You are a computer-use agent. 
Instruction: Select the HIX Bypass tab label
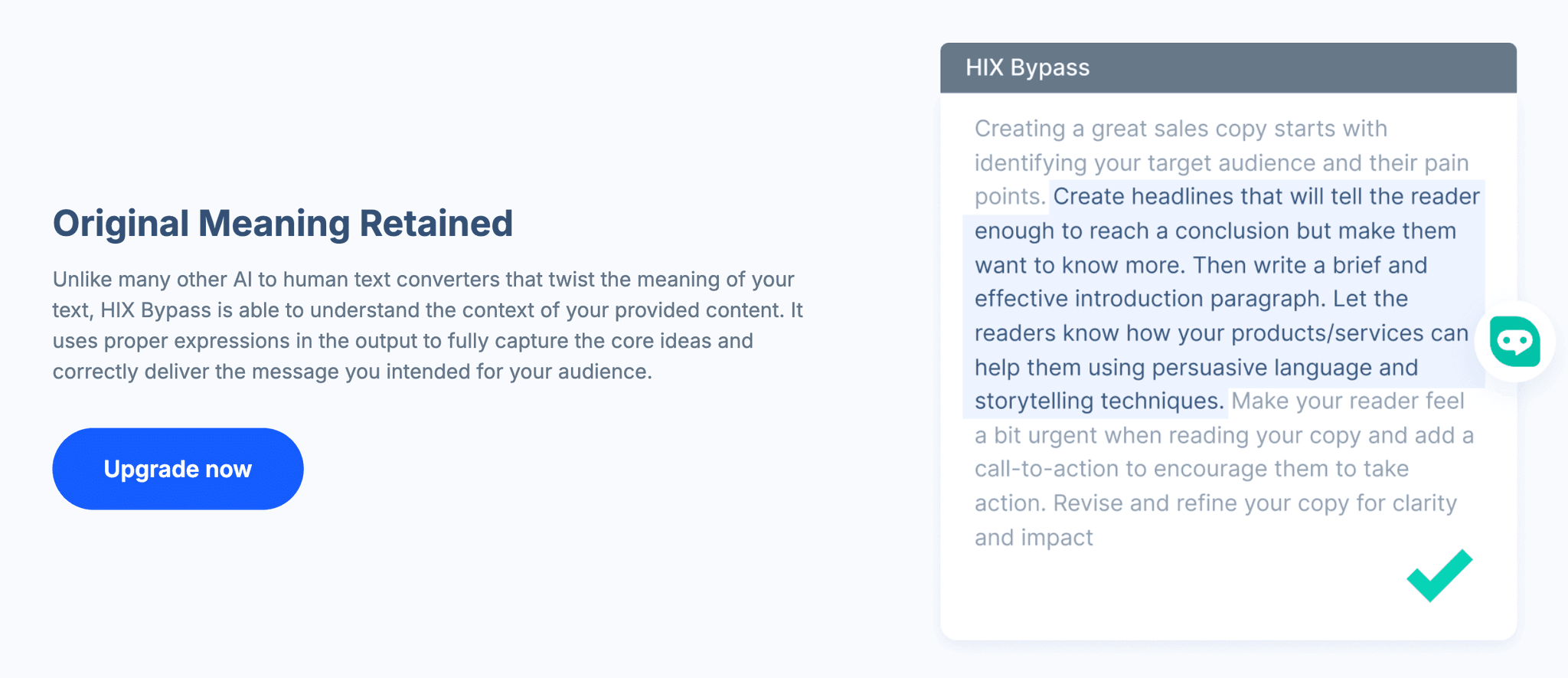pyautogui.click(x=1027, y=67)
